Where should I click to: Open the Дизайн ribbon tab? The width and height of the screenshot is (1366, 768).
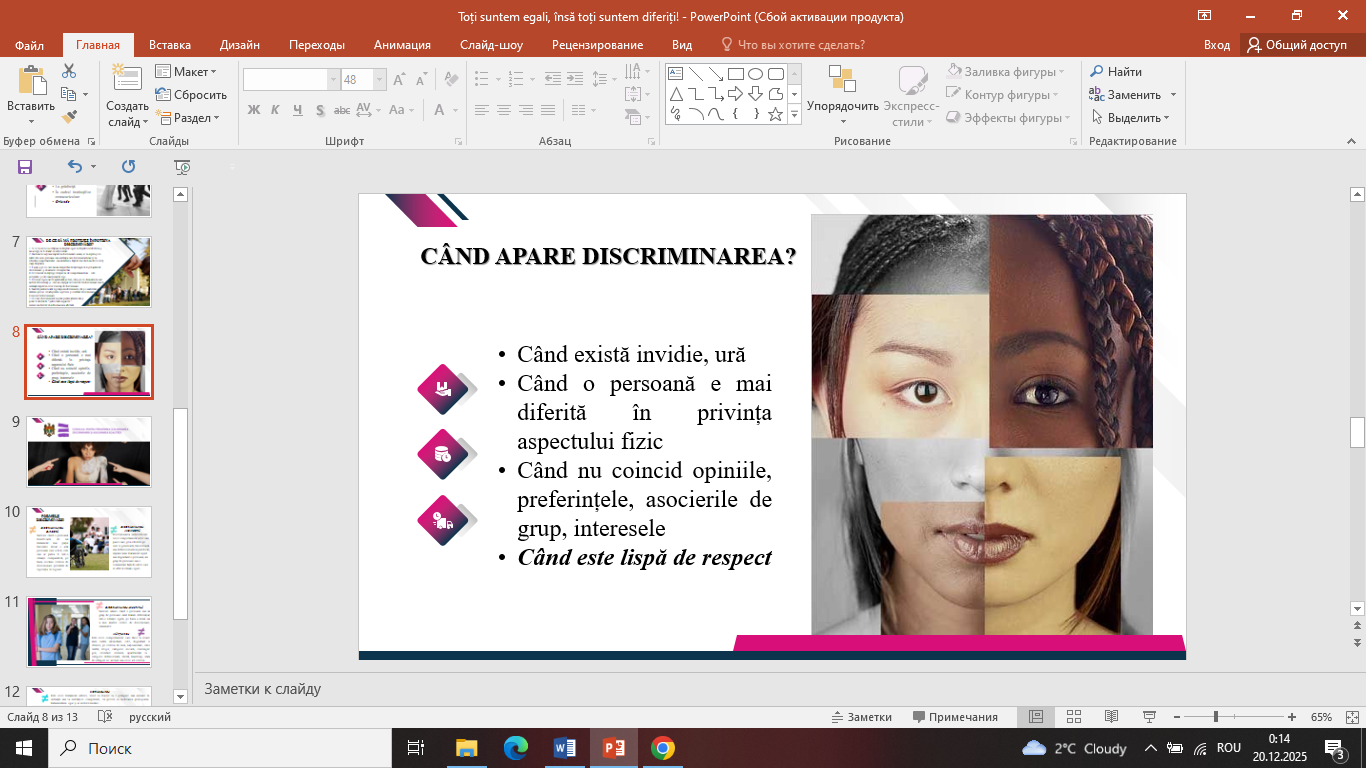pyautogui.click(x=240, y=45)
